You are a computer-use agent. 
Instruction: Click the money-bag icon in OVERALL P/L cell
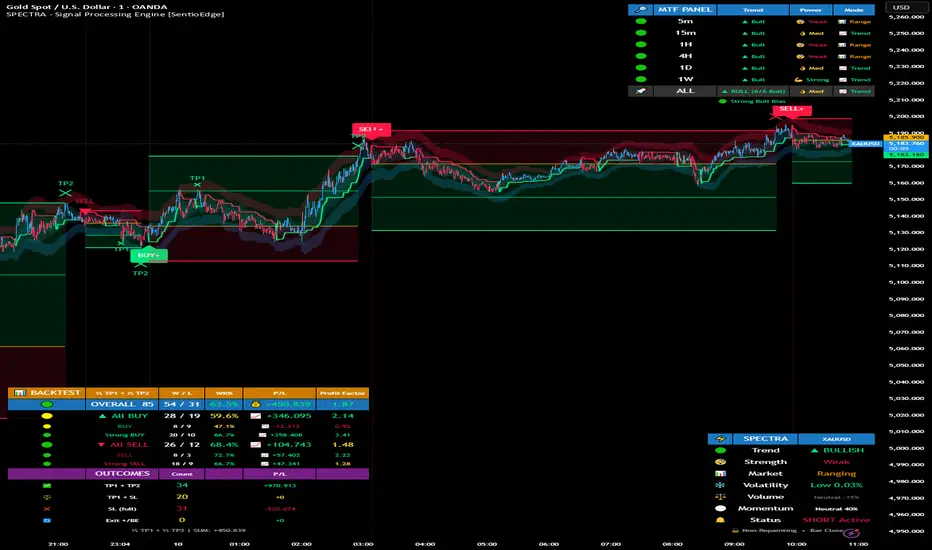(x=256, y=404)
